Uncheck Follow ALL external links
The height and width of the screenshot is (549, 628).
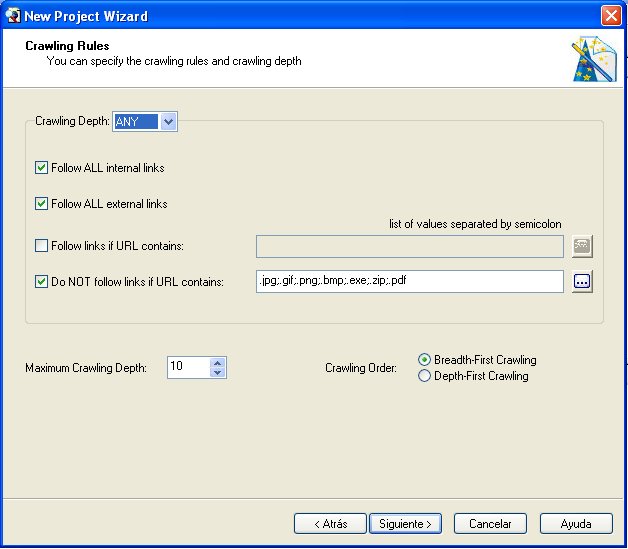41,203
